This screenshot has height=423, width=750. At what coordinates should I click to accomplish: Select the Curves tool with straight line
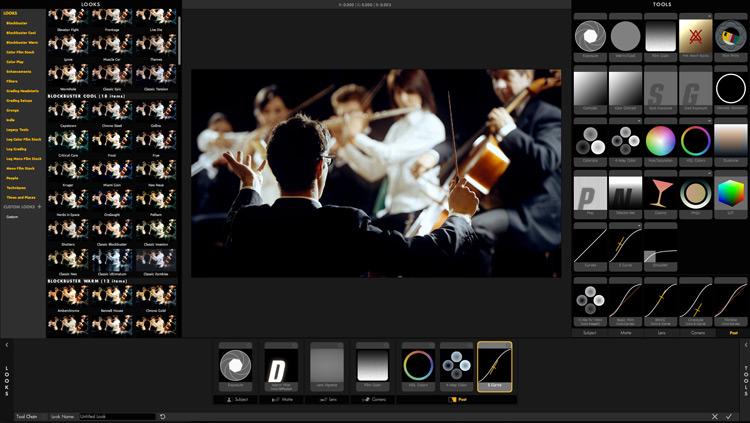pos(590,246)
